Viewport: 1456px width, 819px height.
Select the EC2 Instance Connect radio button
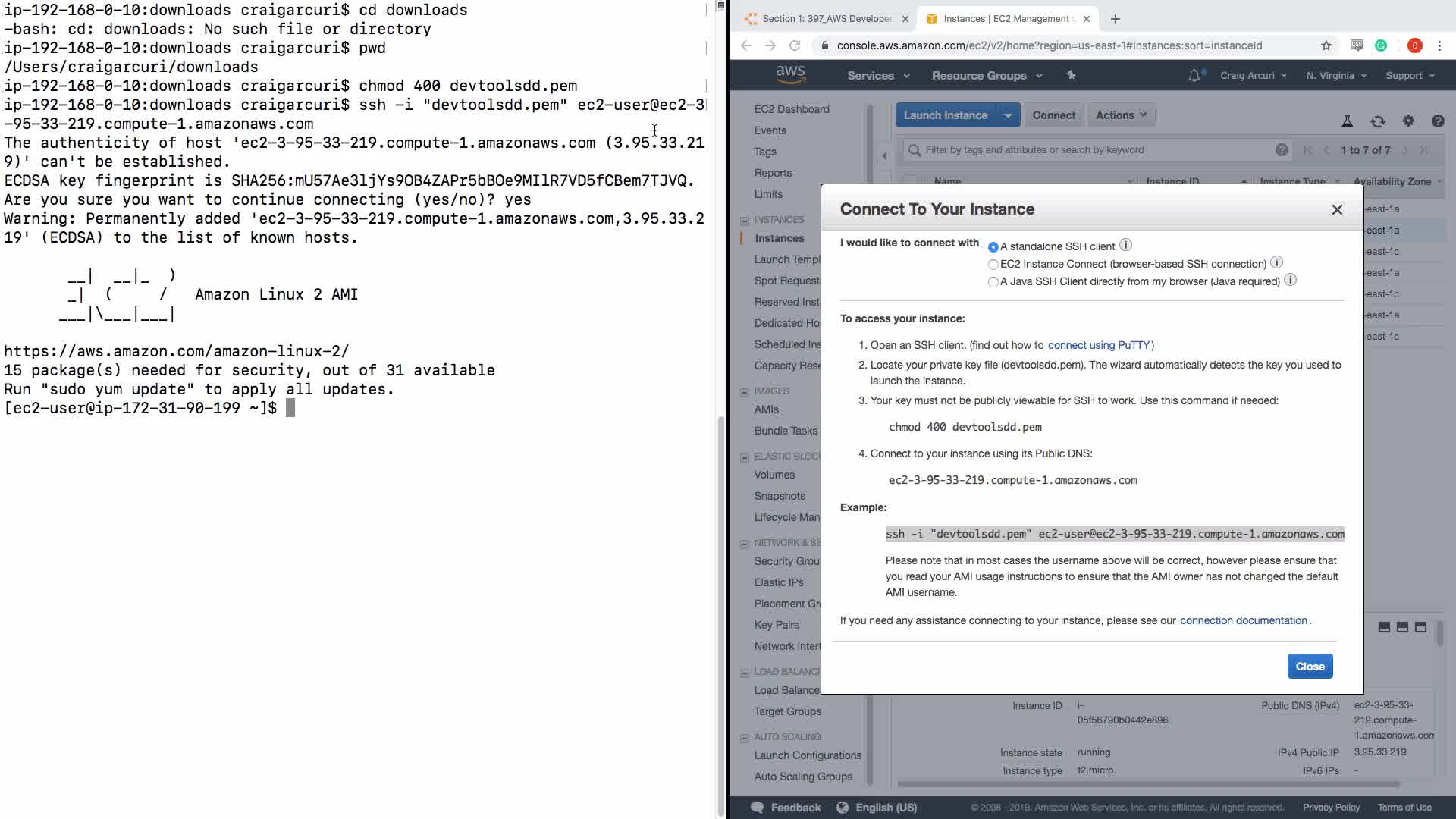pos(993,265)
